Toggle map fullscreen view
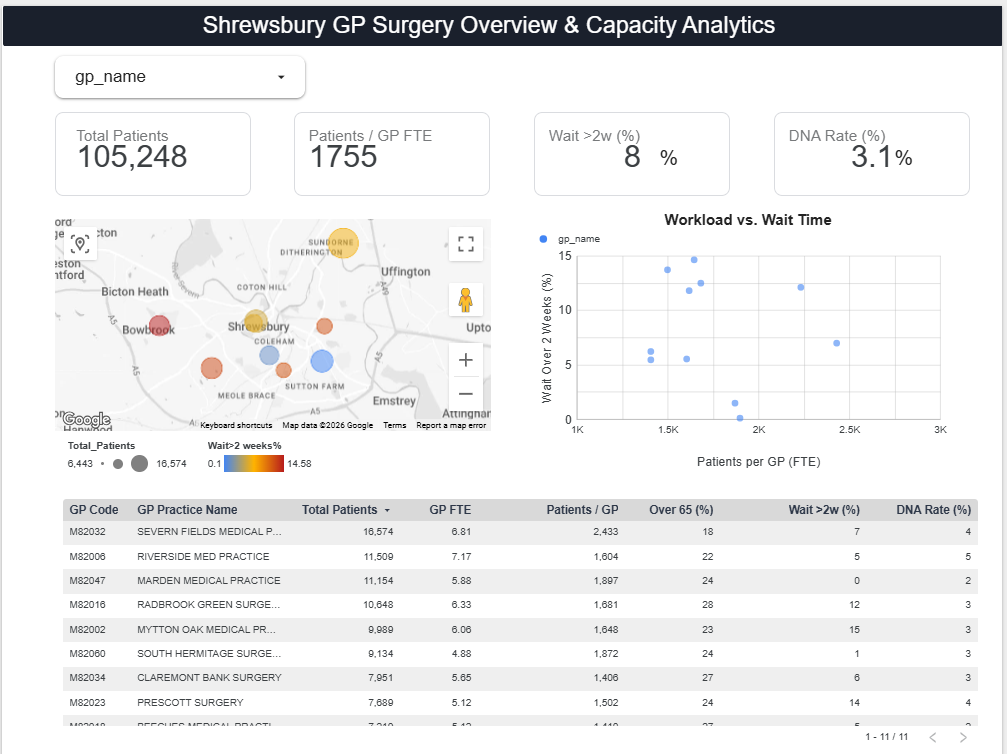Viewport: 1007px width, 754px height. (x=466, y=244)
